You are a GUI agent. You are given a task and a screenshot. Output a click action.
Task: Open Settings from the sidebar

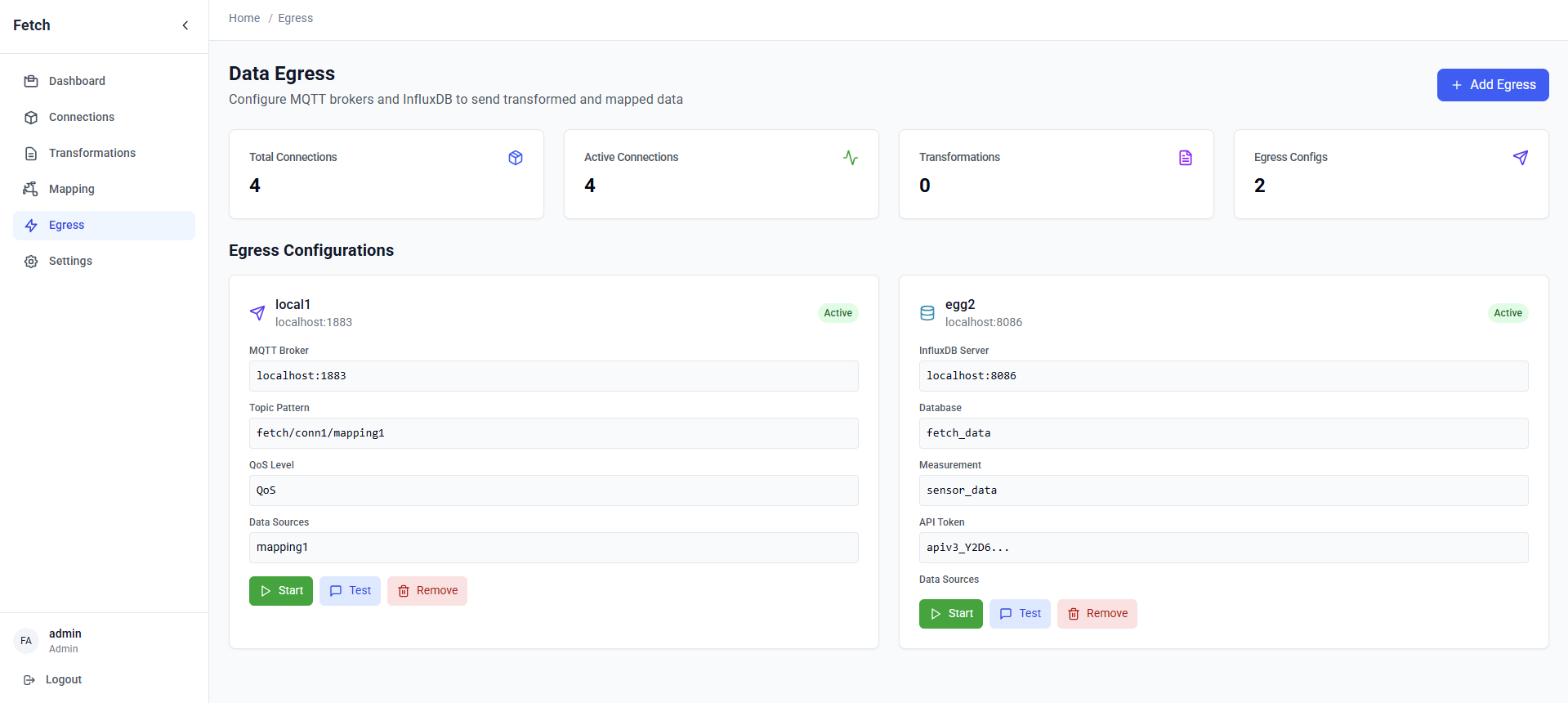pyautogui.click(x=70, y=261)
